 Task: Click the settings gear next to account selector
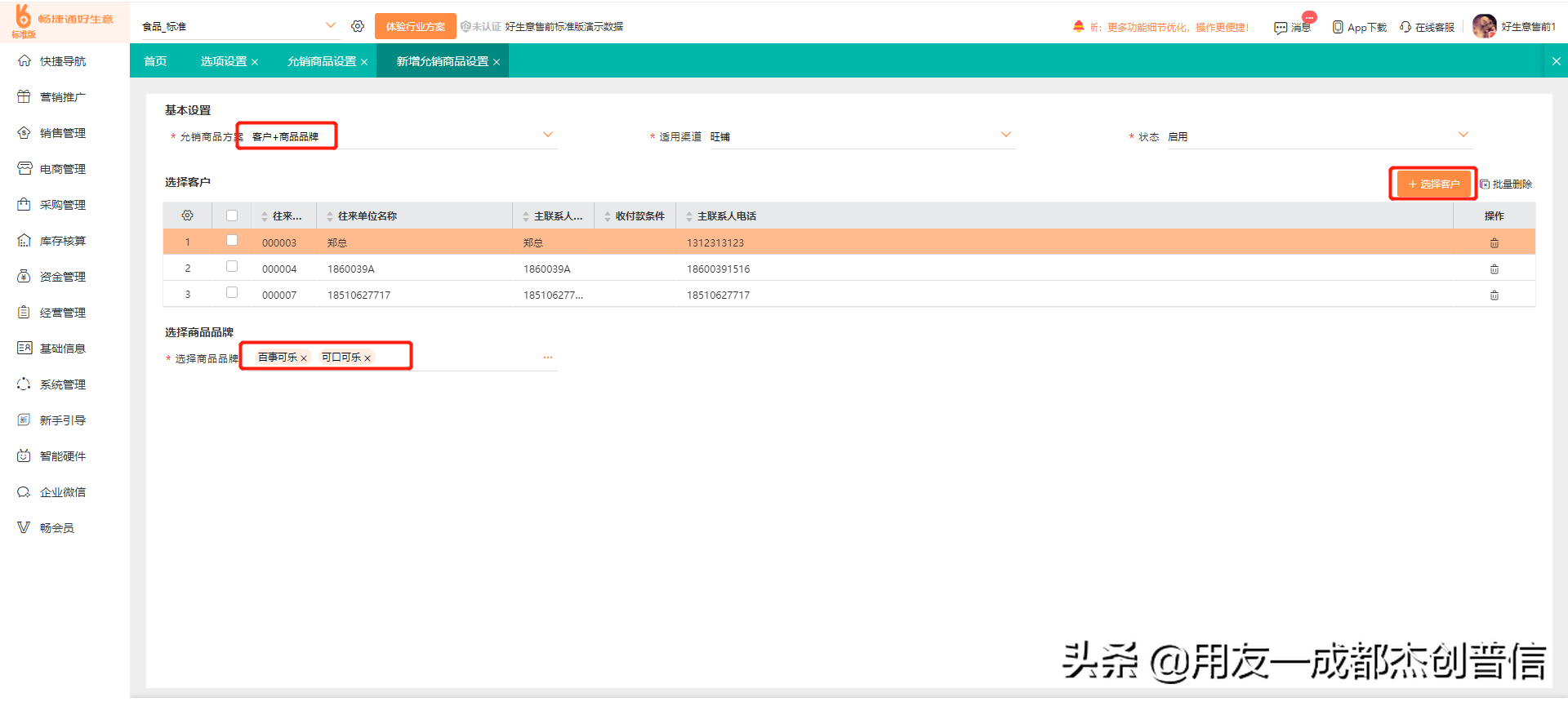click(358, 26)
